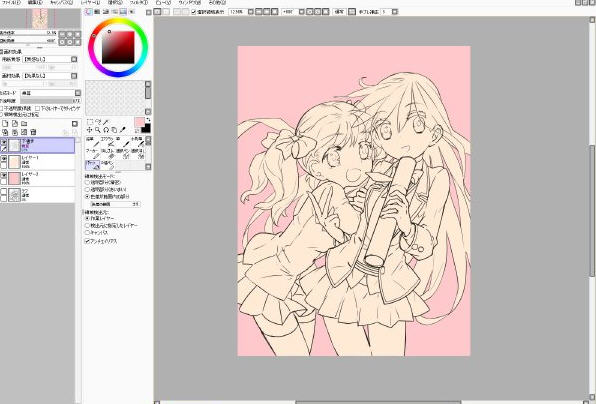Select the move tool
This screenshot has width=596, height=404.
(90, 130)
